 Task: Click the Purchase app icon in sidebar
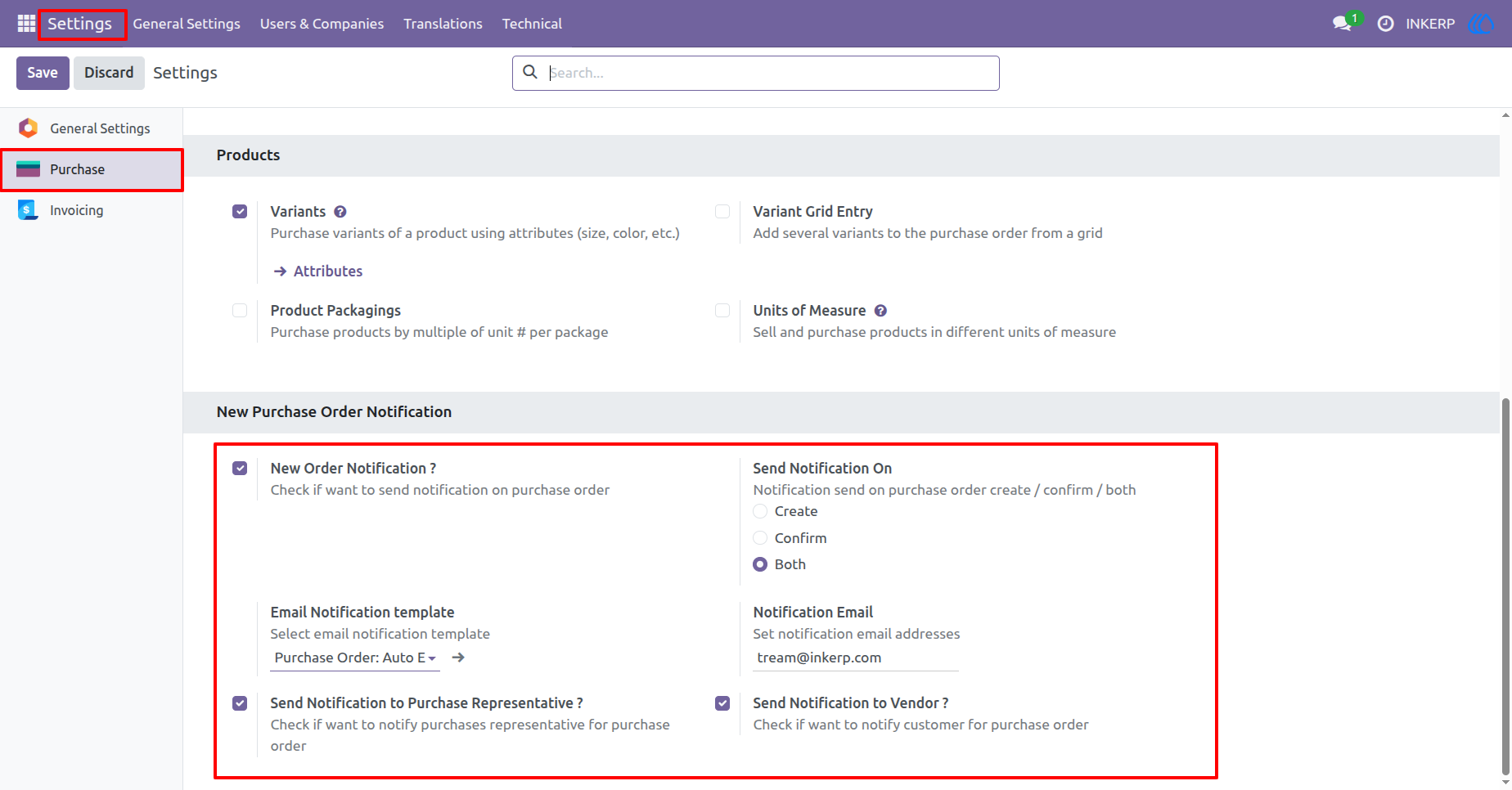click(x=28, y=169)
